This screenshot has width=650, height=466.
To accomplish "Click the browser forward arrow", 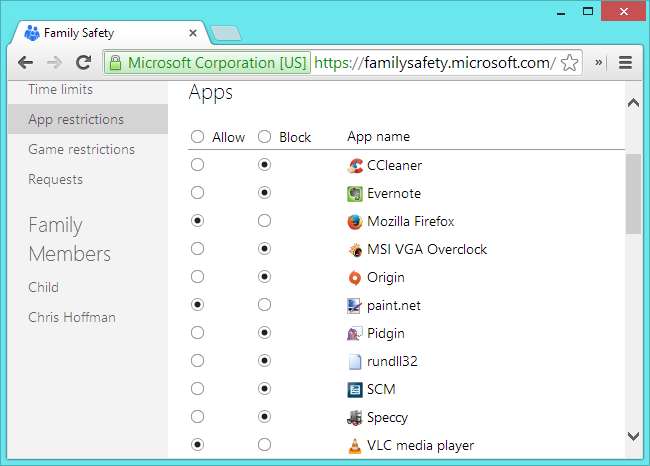I will click(x=54, y=63).
